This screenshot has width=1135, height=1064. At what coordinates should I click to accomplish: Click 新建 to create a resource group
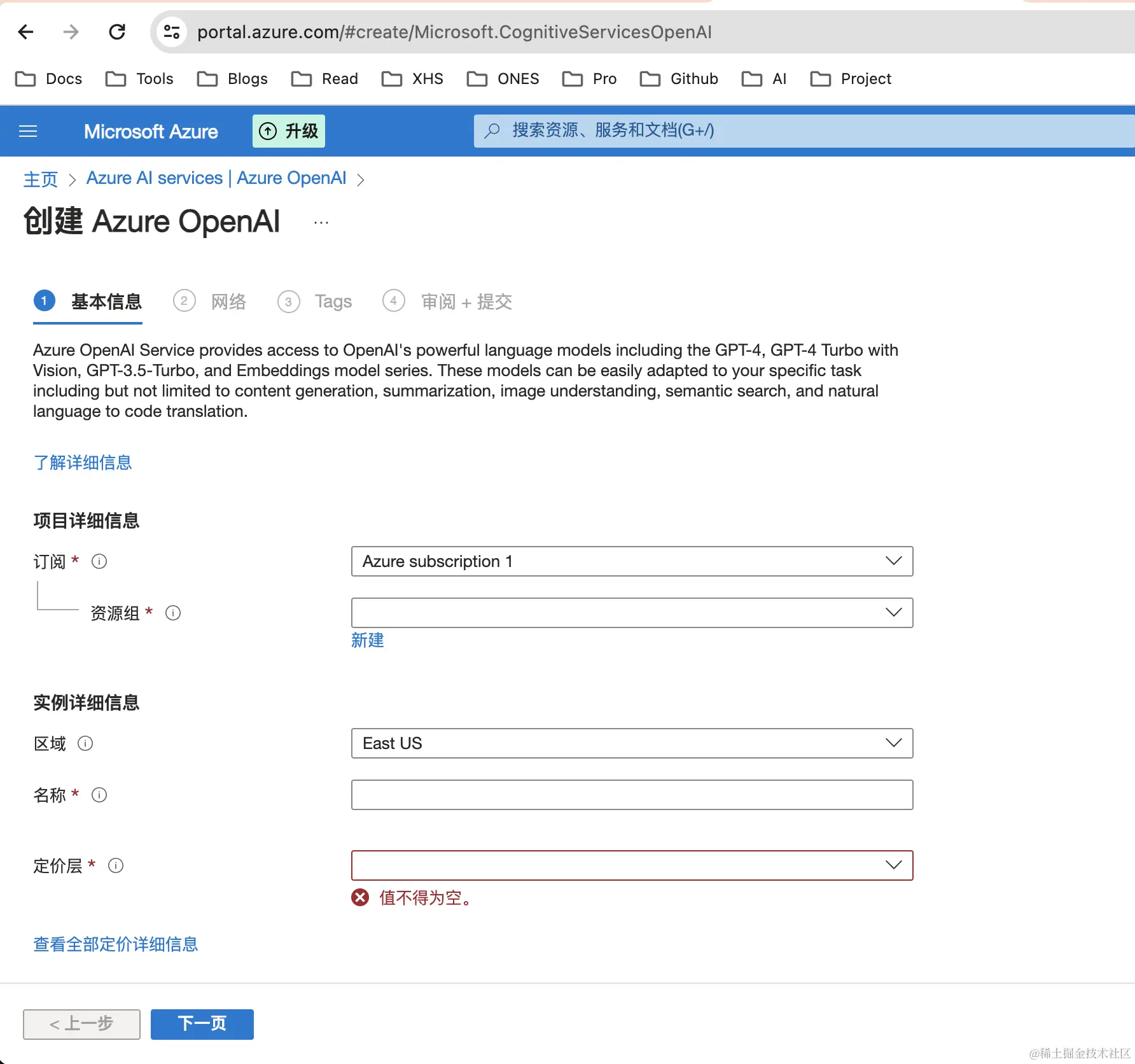(368, 640)
